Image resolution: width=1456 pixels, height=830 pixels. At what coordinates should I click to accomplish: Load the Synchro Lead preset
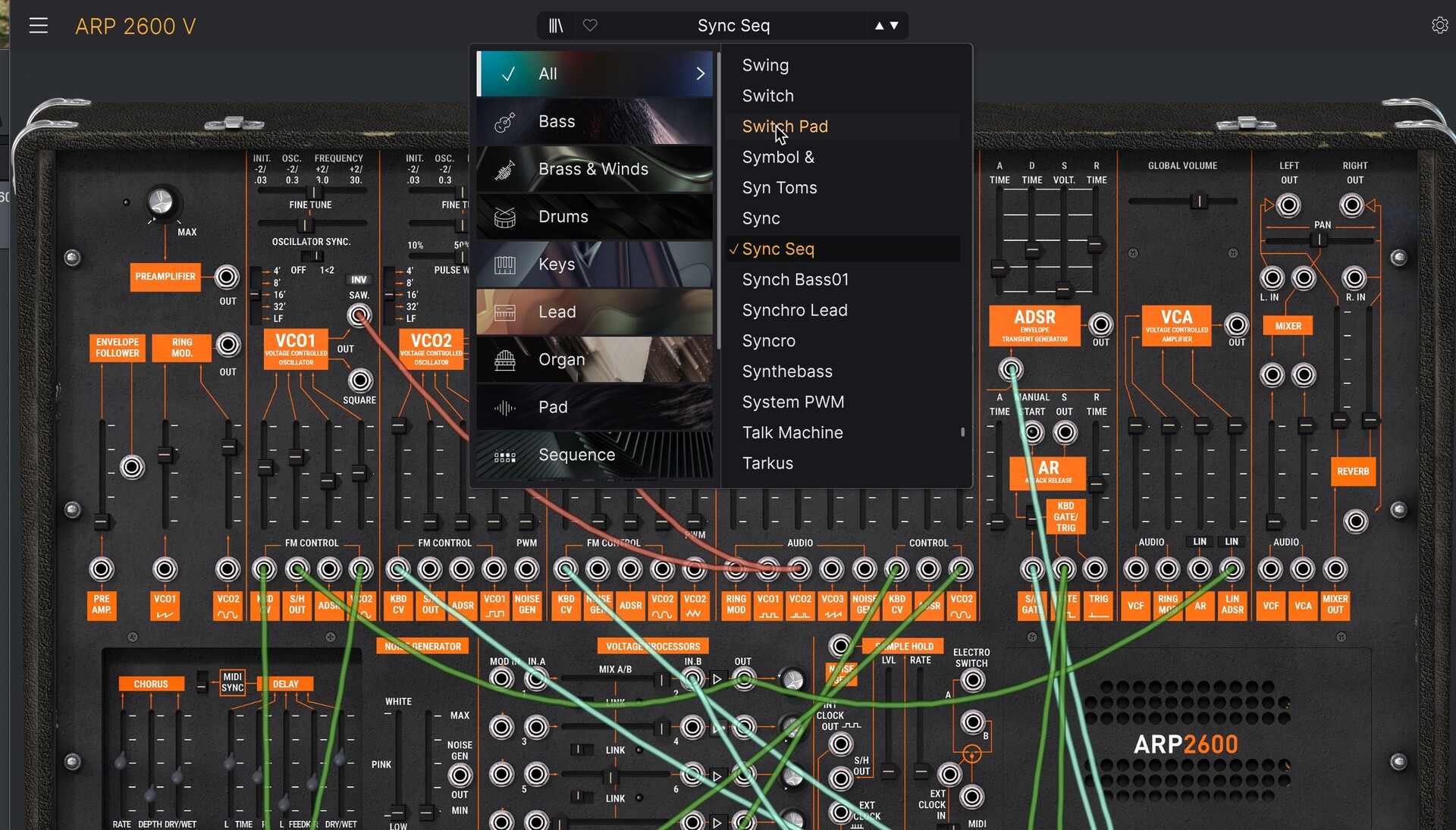click(842, 310)
